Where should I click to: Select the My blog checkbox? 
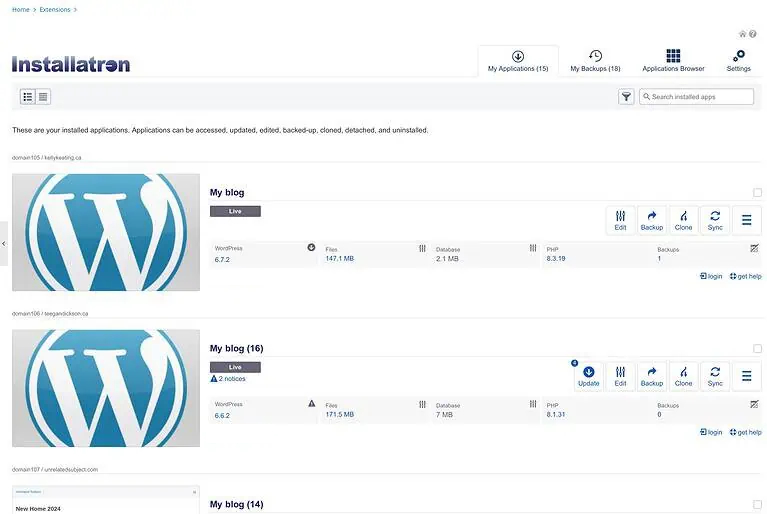tap(757, 193)
